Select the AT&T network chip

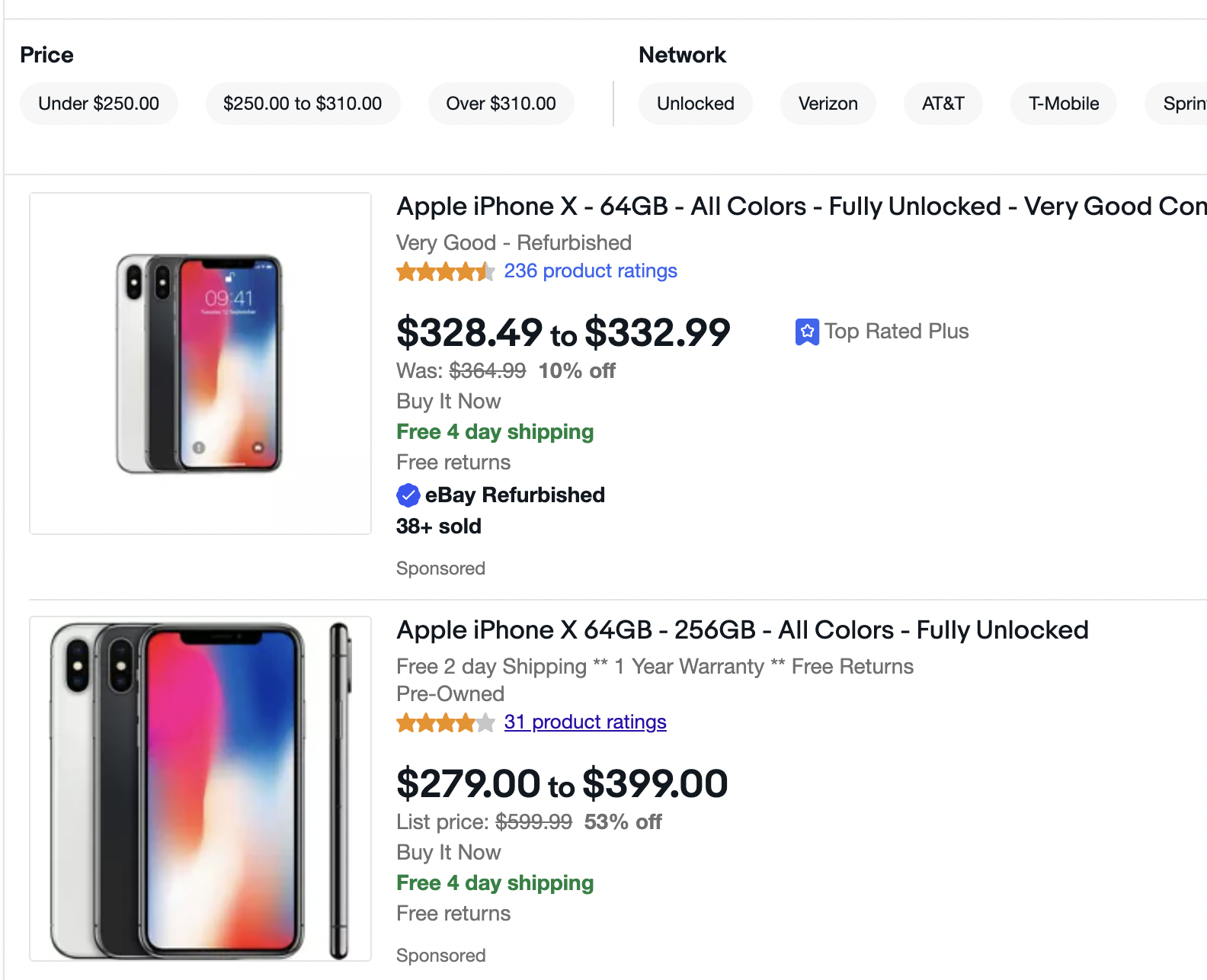943,104
